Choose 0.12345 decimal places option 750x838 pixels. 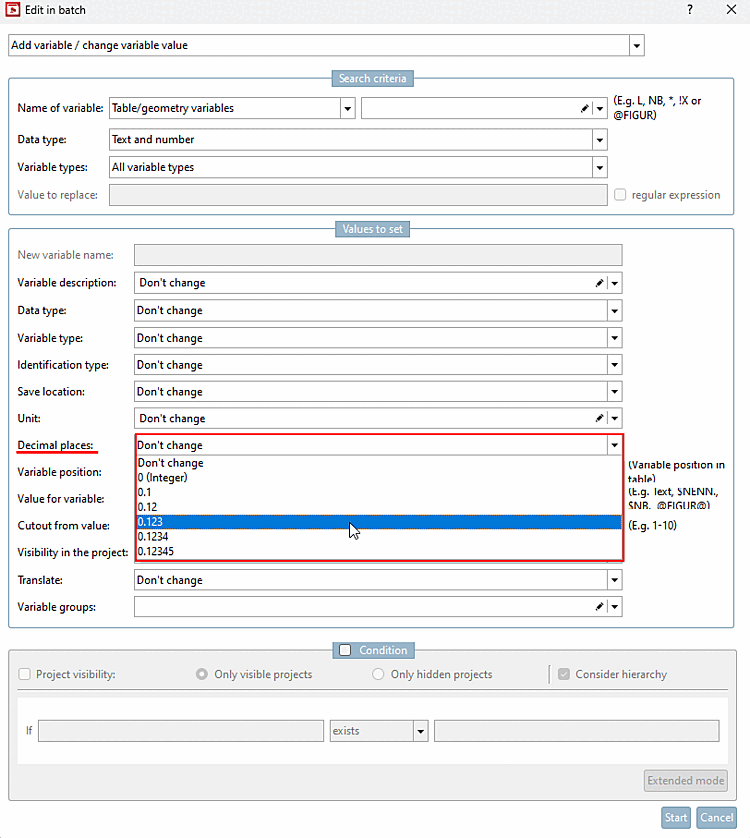coord(379,551)
